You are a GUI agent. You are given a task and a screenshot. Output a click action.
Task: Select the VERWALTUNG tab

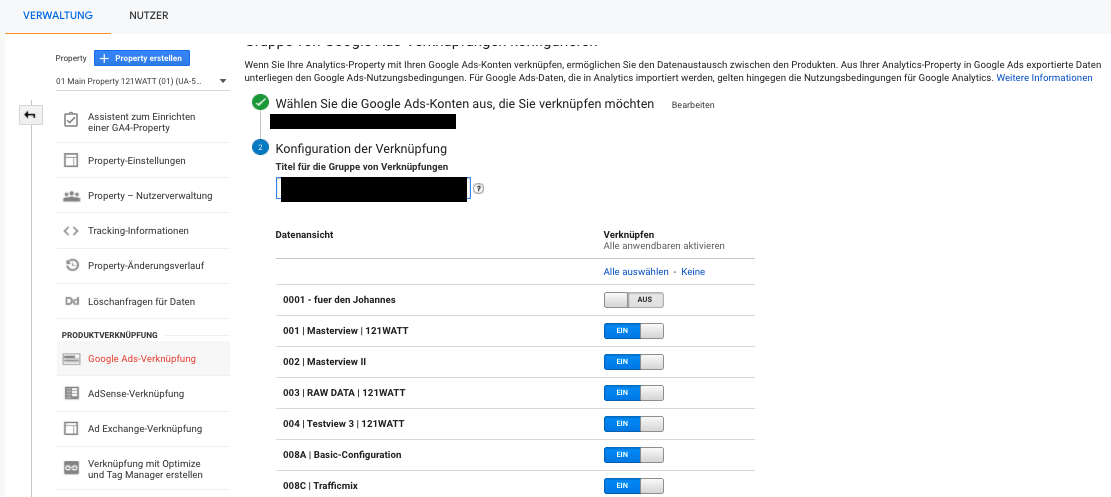click(57, 16)
